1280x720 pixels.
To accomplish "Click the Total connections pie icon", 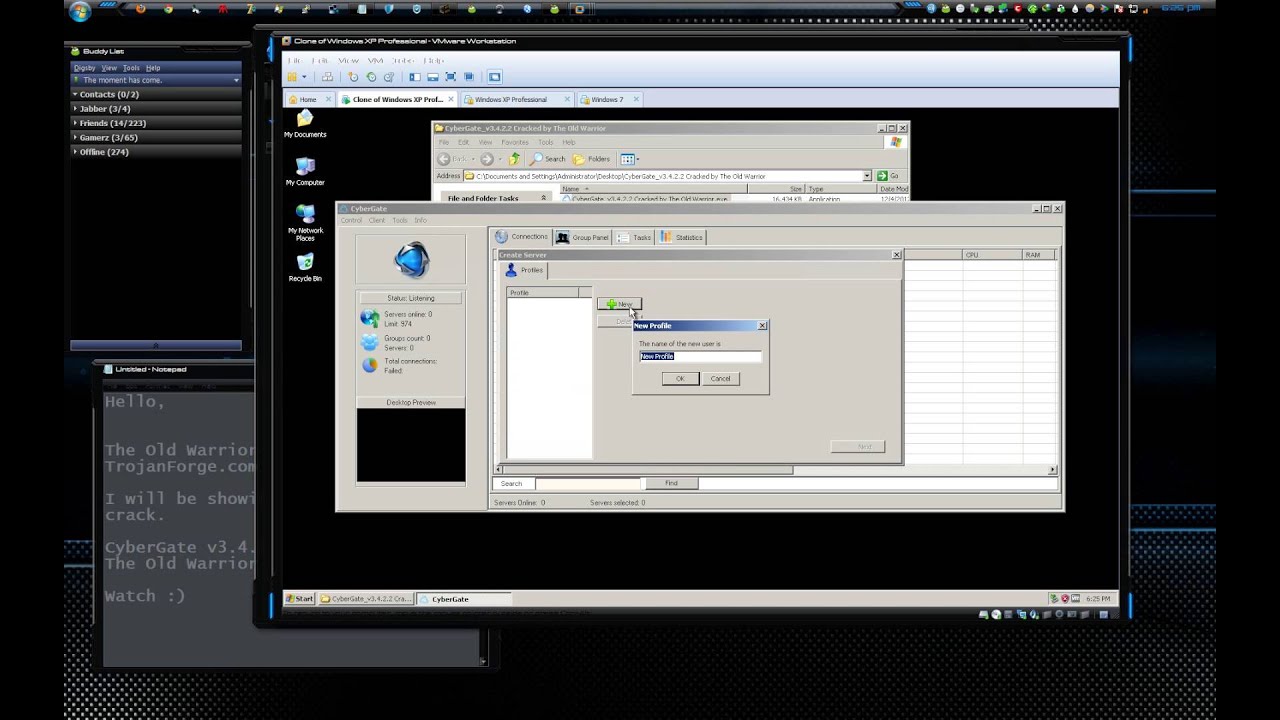I will pyautogui.click(x=370, y=365).
